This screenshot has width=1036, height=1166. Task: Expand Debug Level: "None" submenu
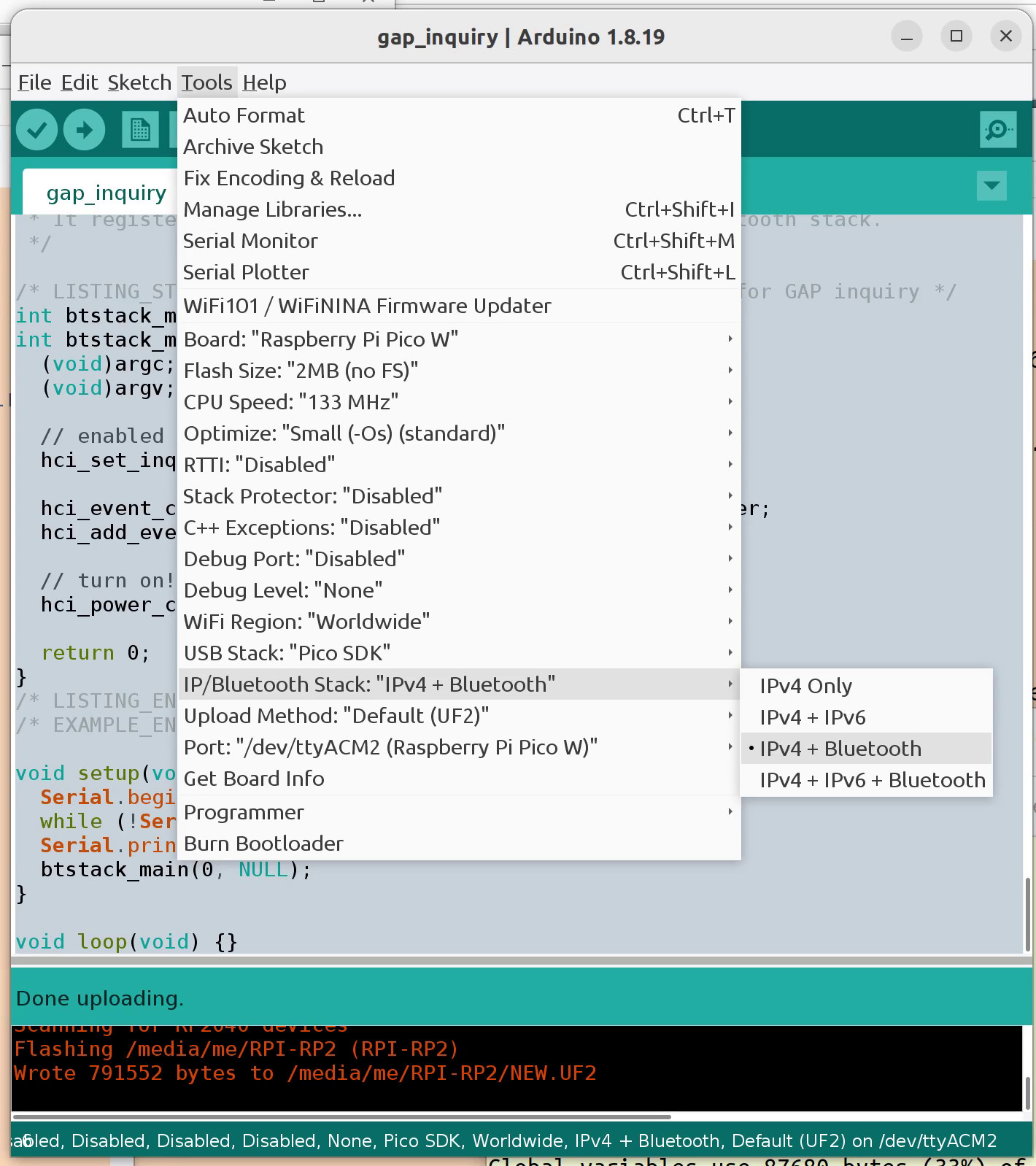[x=459, y=590]
